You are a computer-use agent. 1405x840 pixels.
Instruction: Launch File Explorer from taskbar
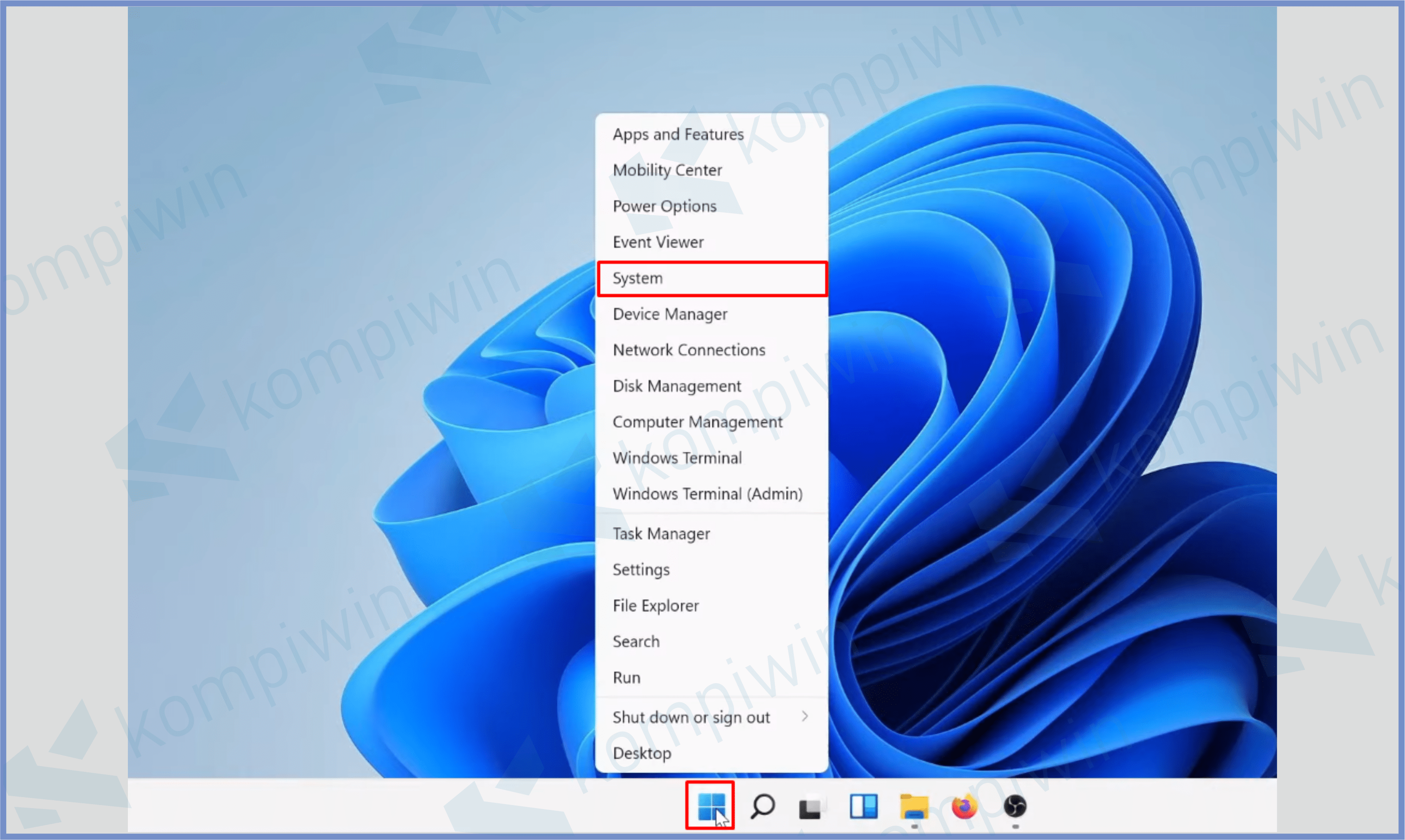click(x=914, y=806)
